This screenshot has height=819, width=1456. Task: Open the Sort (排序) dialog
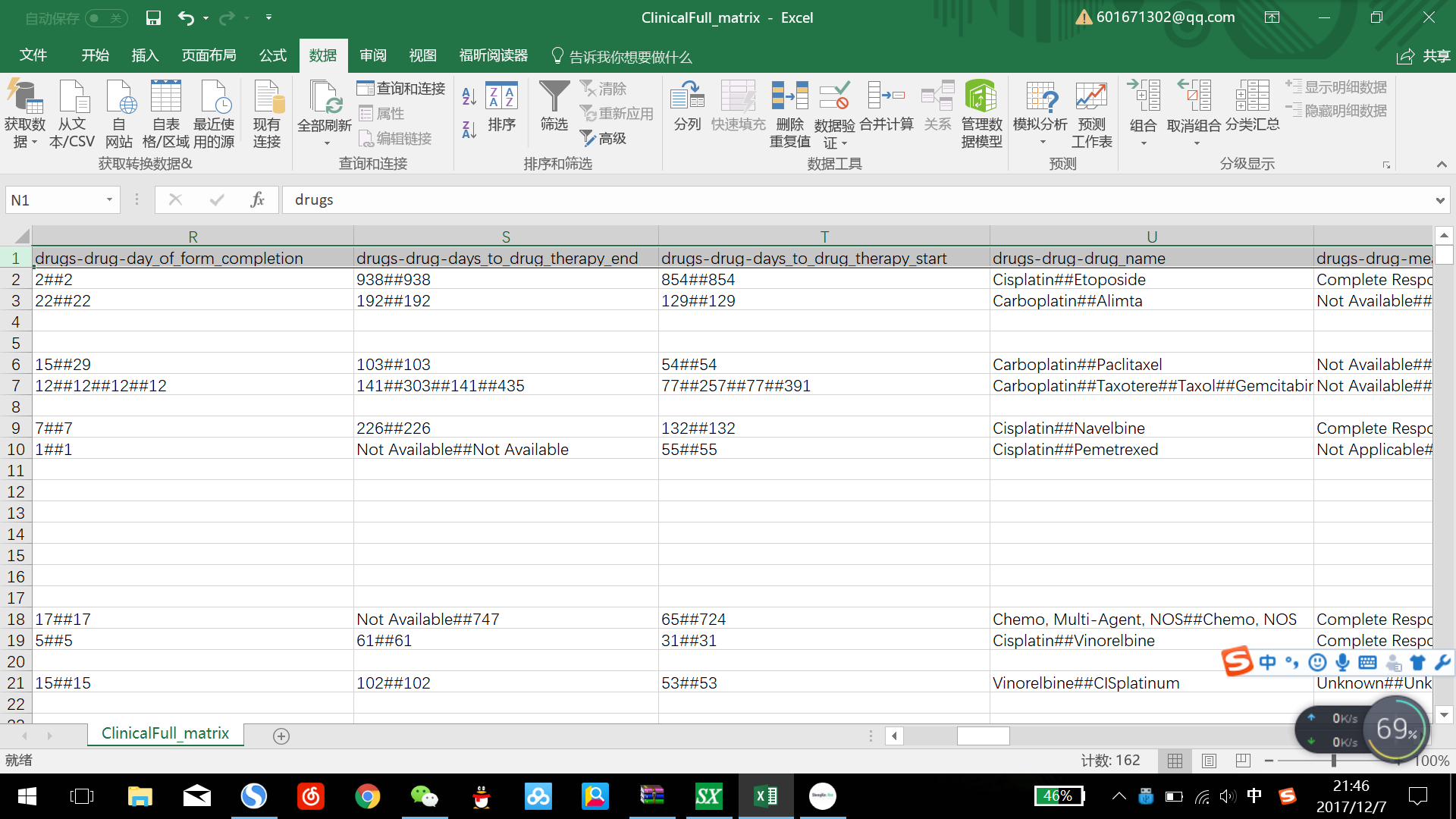pos(501,106)
